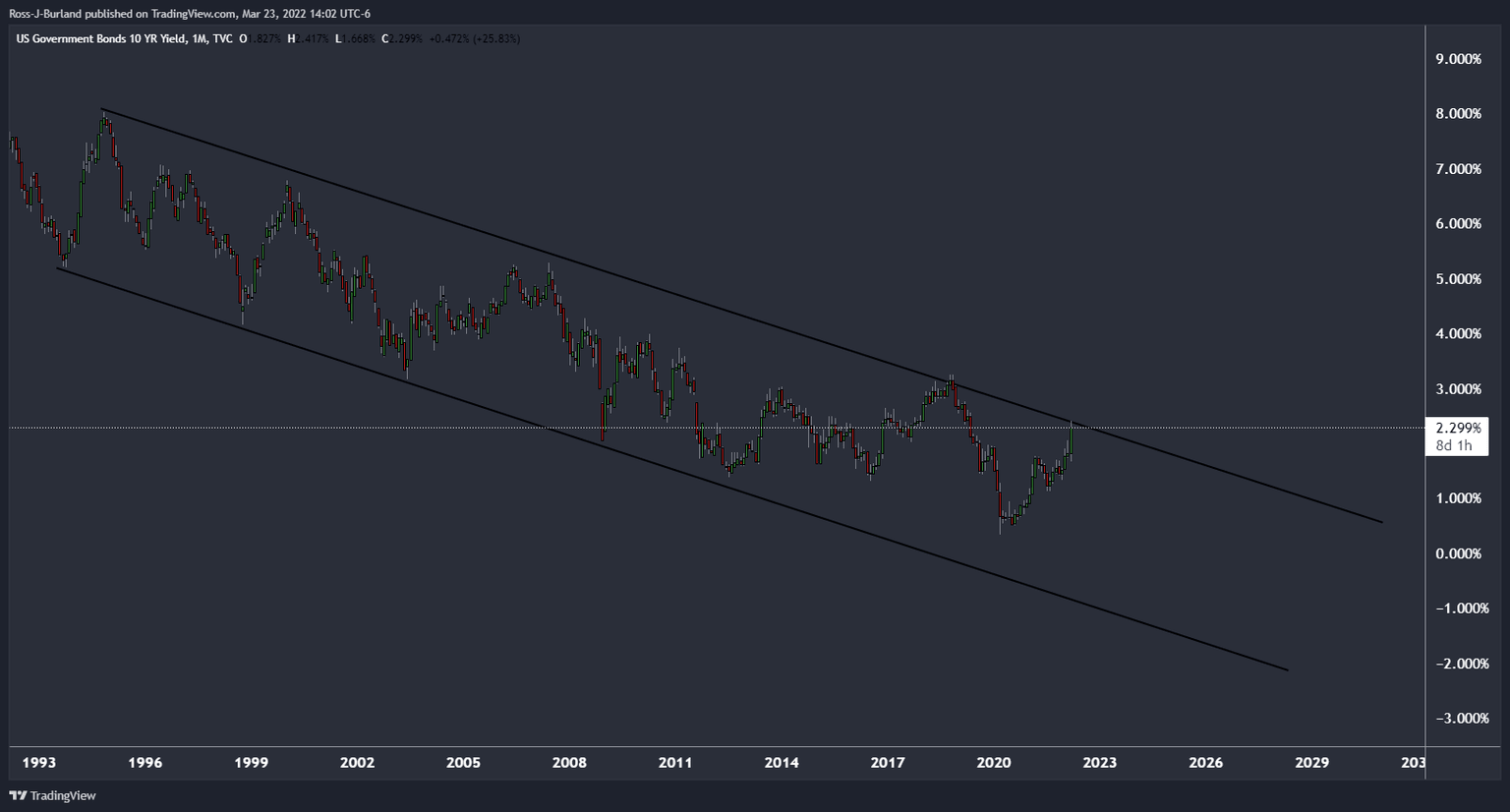
Task: Click the 1.000% price axis label
Action: 1458,498
